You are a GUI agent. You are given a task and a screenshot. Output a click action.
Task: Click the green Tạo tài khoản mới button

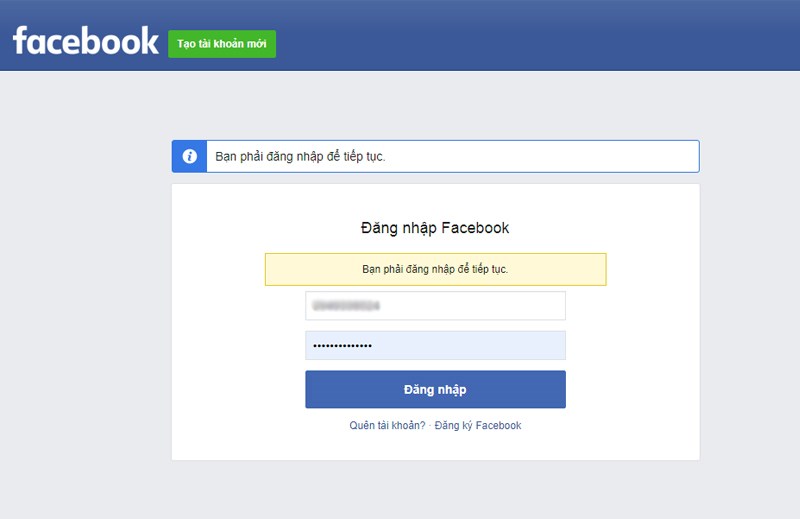click(222, 44)
